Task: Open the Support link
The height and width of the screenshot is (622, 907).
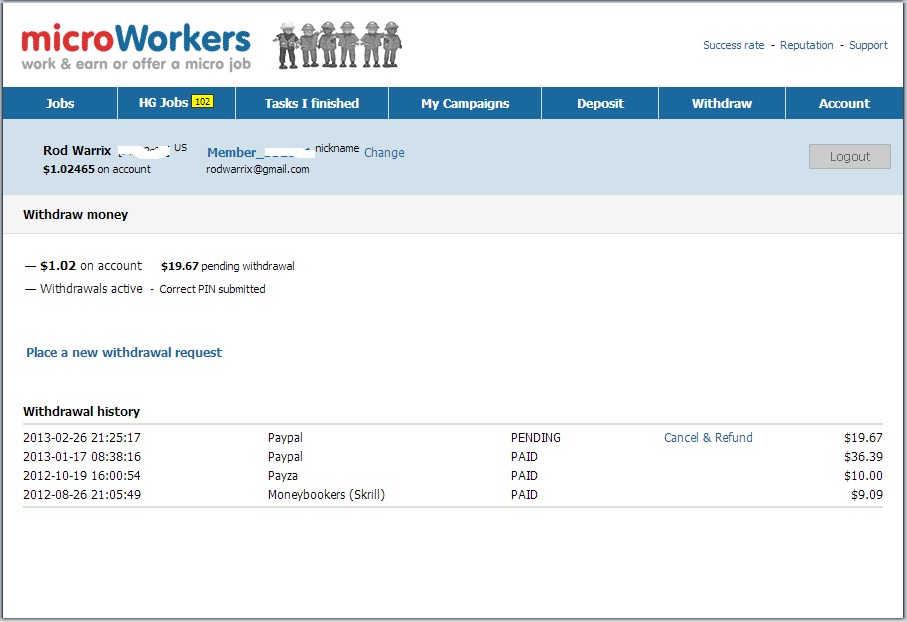Action: click(x=868, y=45)
